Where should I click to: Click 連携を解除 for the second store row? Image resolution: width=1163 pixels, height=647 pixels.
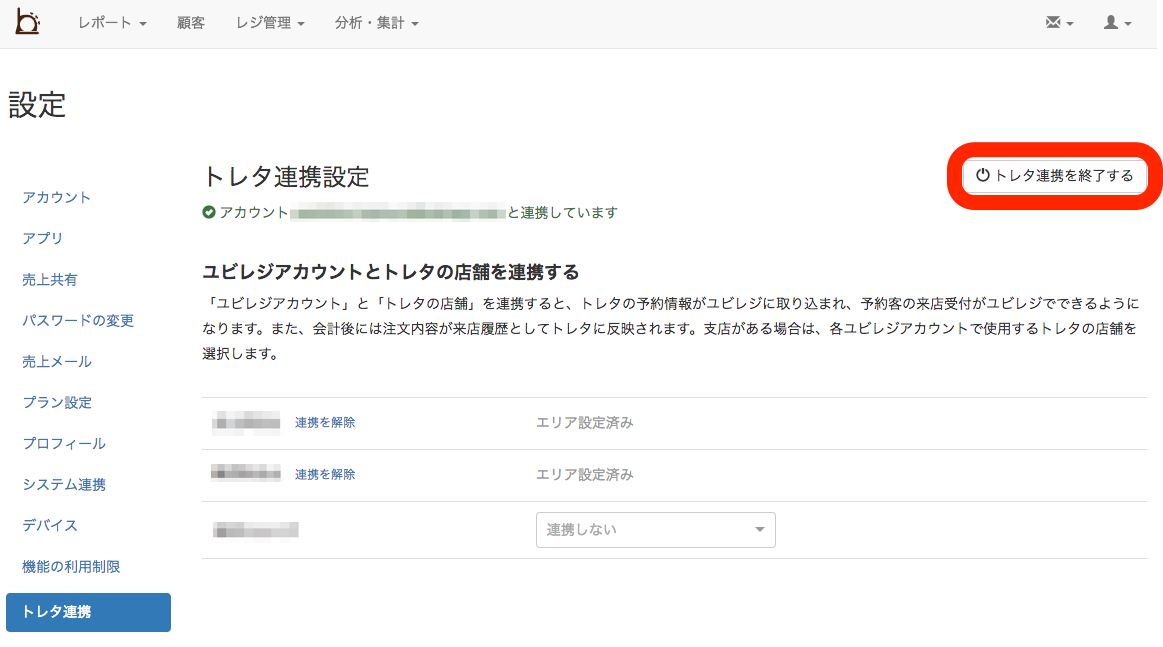(x=325, y=474)
